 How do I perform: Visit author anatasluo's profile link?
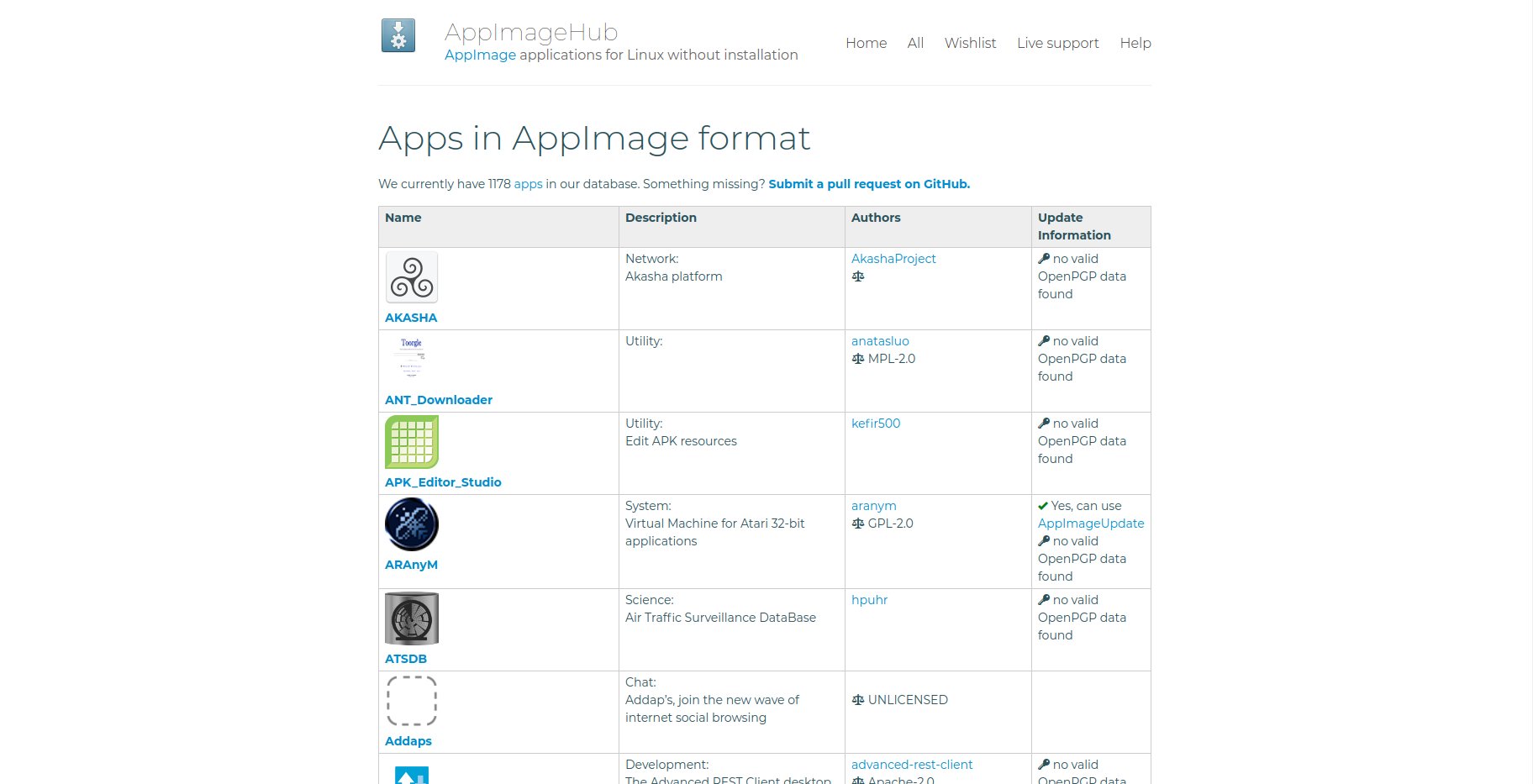[880, 341]
